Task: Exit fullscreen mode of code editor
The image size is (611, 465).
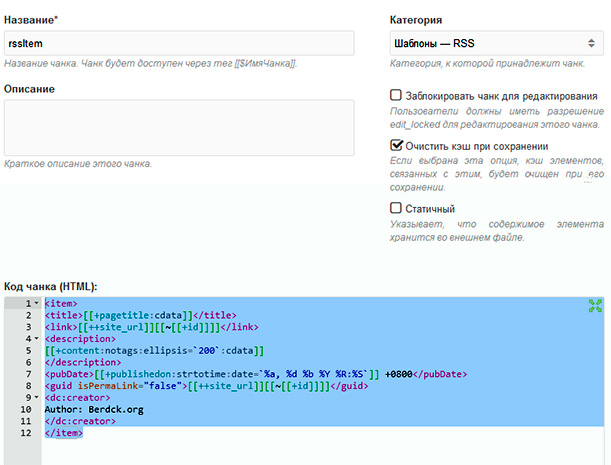Action: [x=595, y=306]
